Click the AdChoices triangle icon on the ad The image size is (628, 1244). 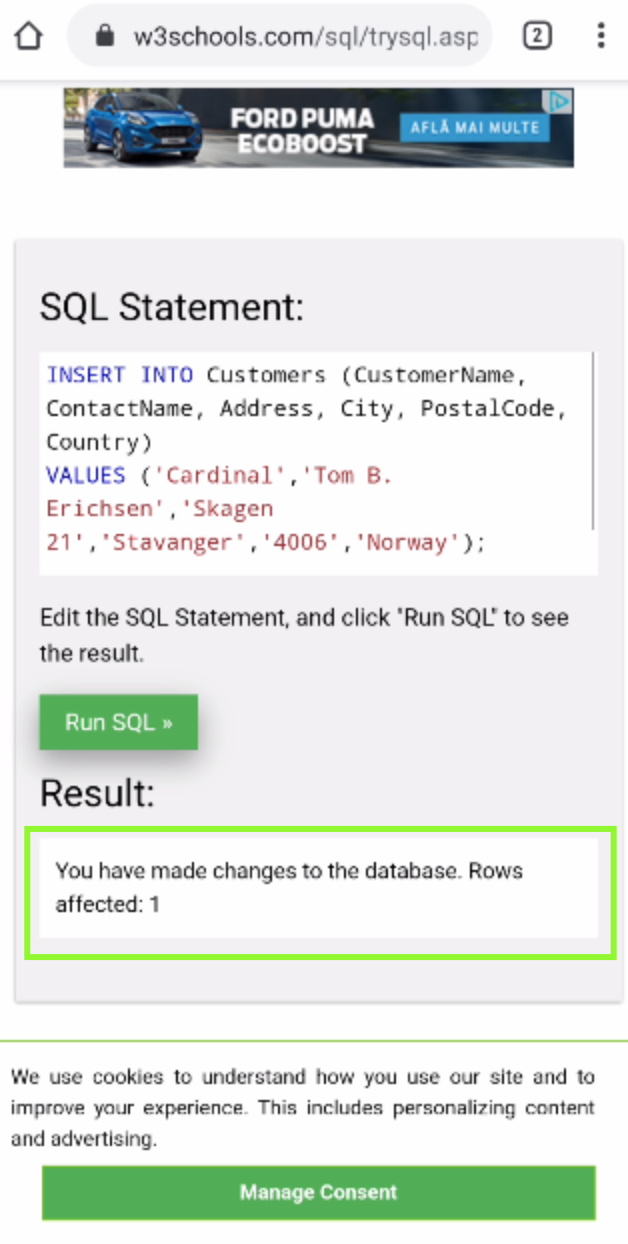560,100
